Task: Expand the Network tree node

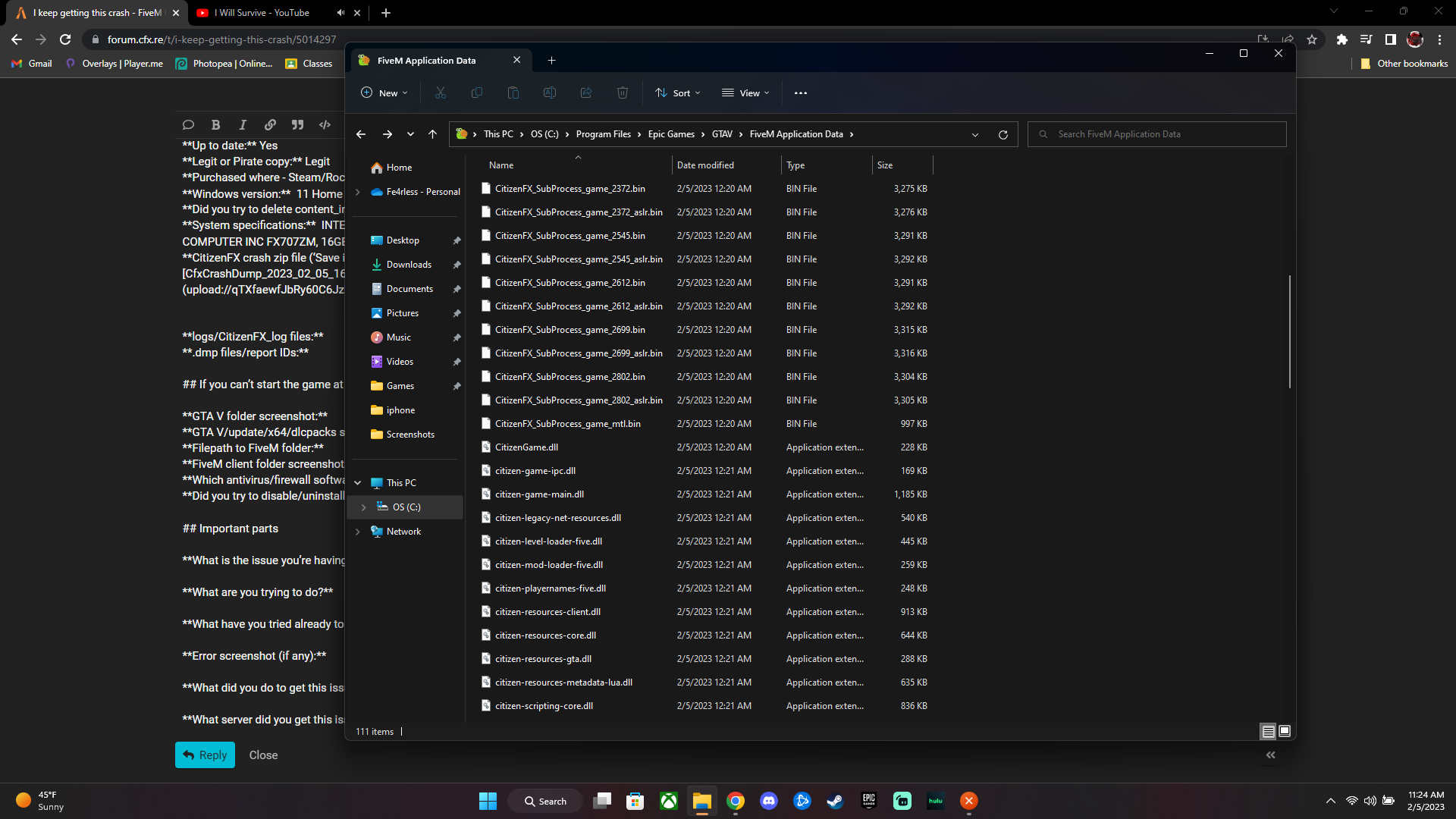Action: click(358, 532)
